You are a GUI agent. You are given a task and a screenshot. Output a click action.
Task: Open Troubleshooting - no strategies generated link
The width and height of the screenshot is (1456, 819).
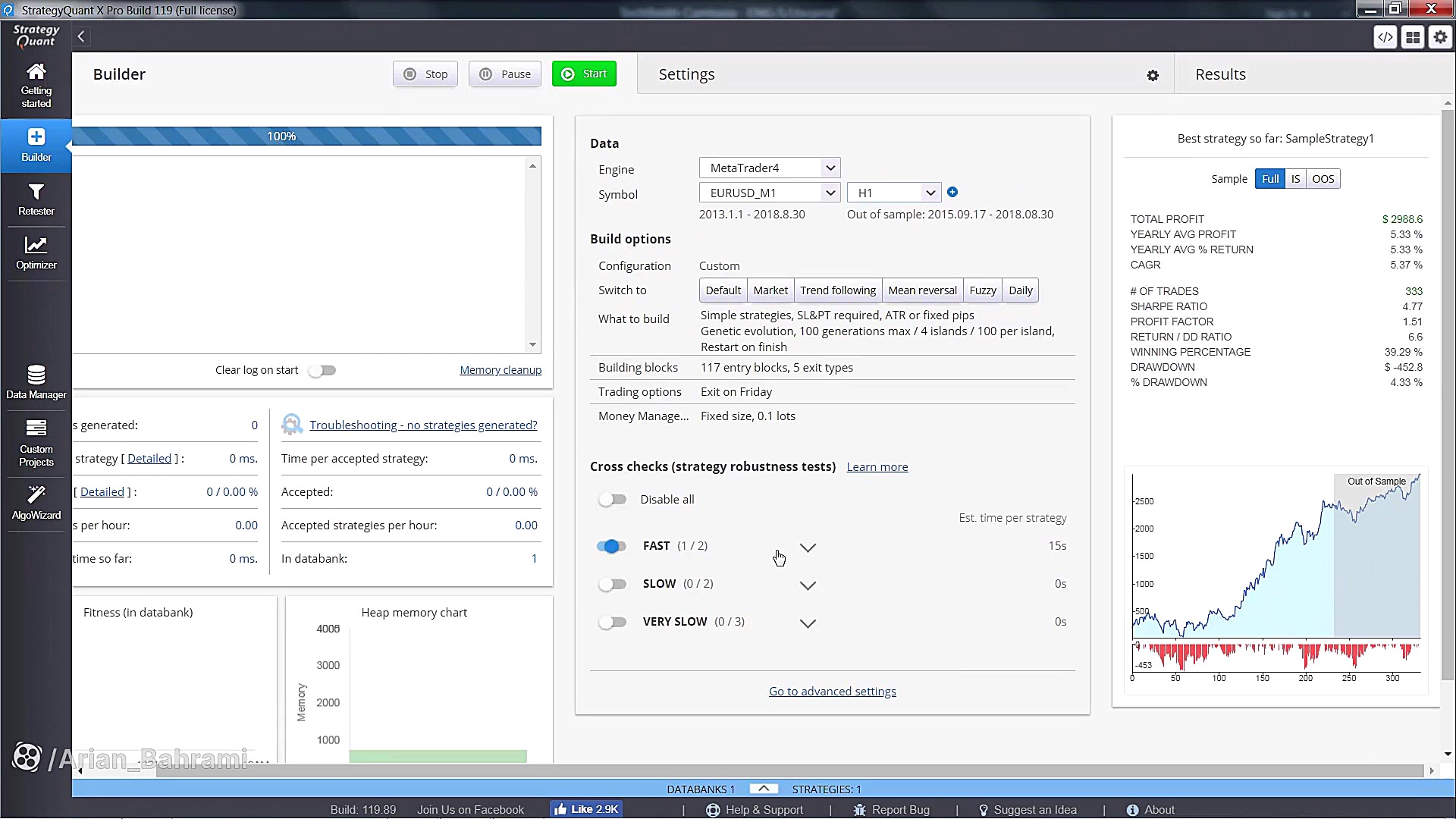coord(423,425)
